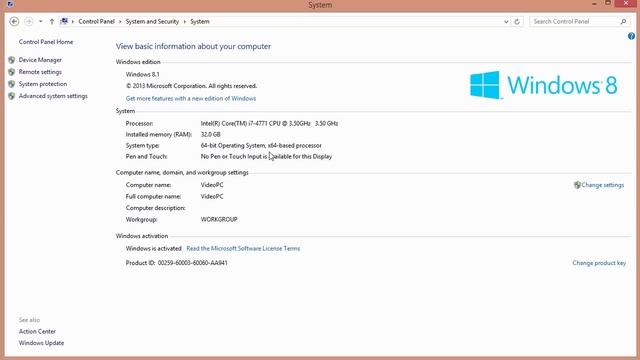This screenshot has width=640, height=360.
Task: Click the Windows 8 logo
Action: tap(544, 85)
